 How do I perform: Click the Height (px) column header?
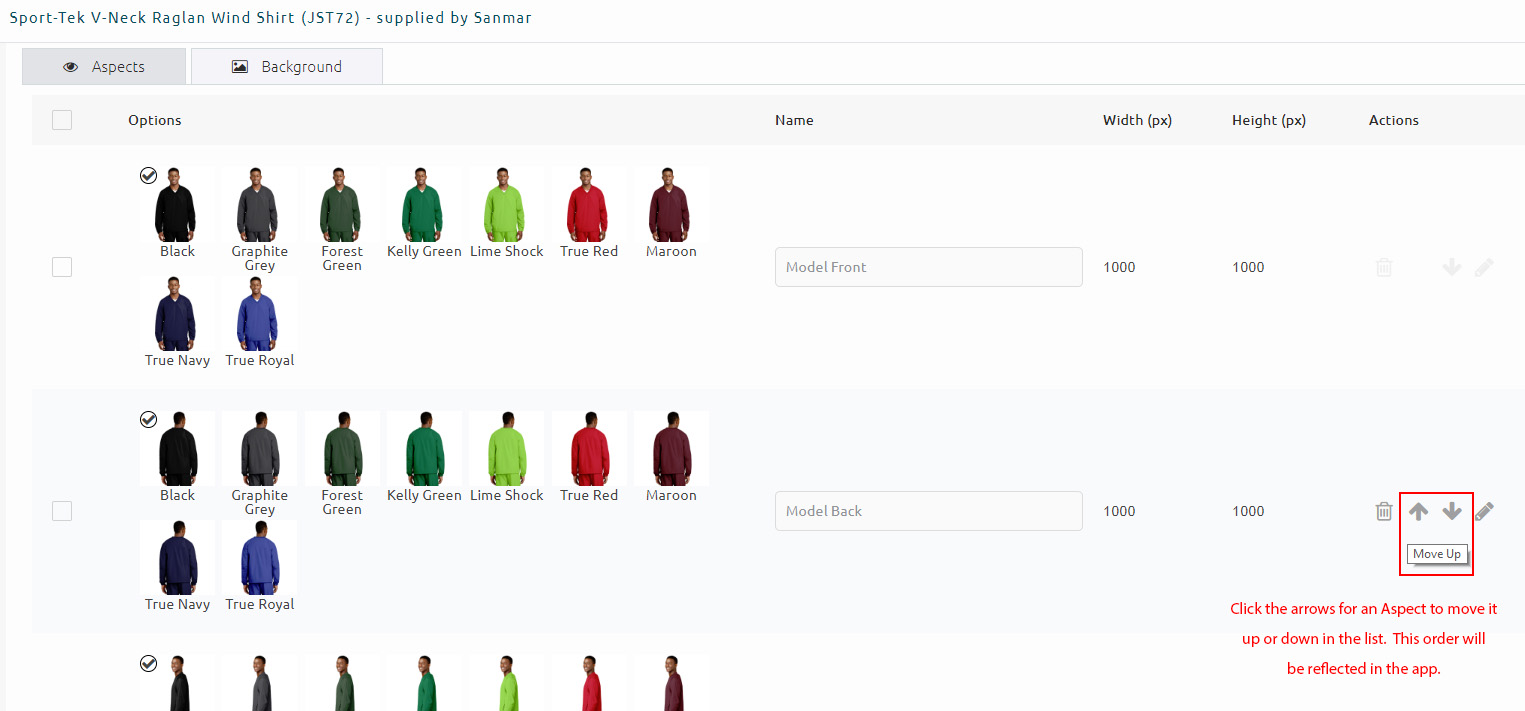pyautogui.click(x=1269, y=120)
